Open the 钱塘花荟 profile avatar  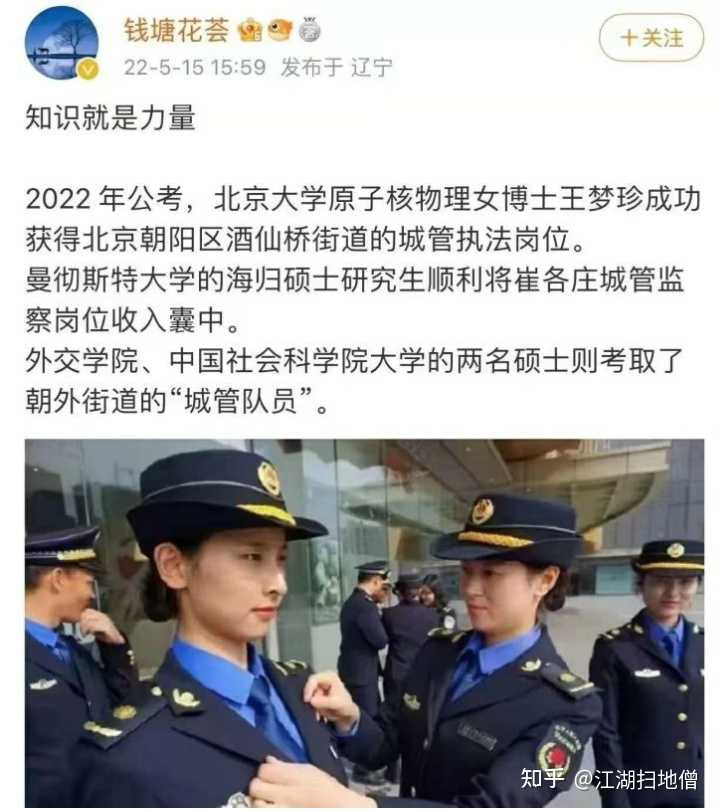[61, 42]
